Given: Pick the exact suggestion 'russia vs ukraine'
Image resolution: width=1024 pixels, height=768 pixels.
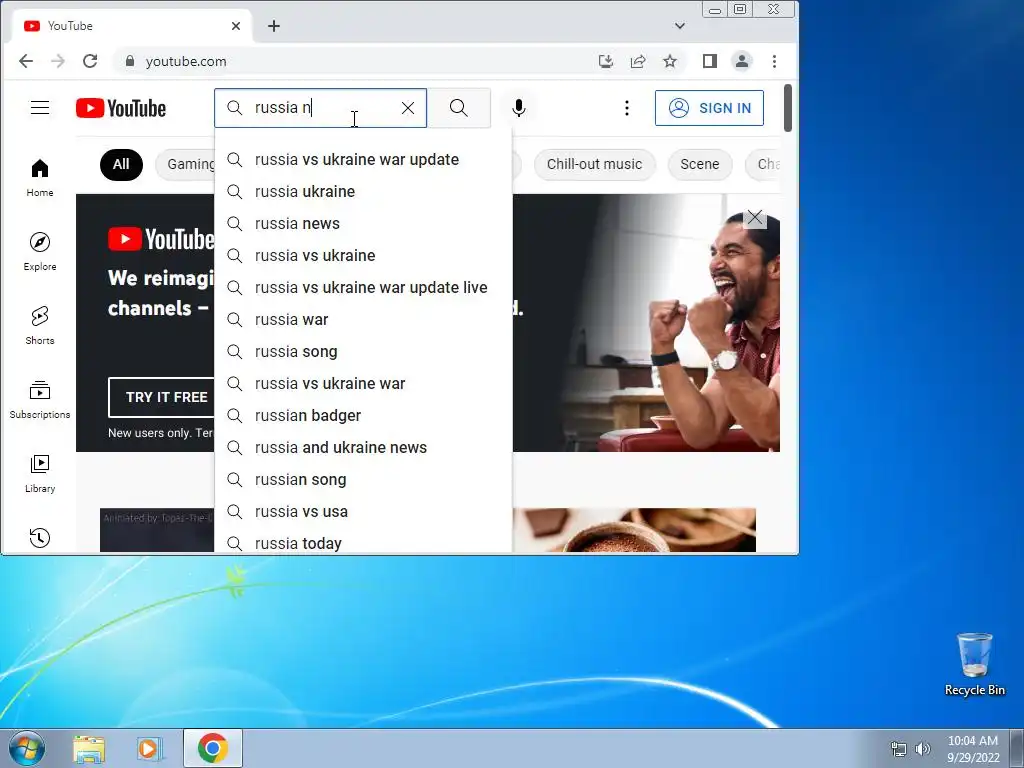Looking at the screenshot, I should (x=363, y=256).
